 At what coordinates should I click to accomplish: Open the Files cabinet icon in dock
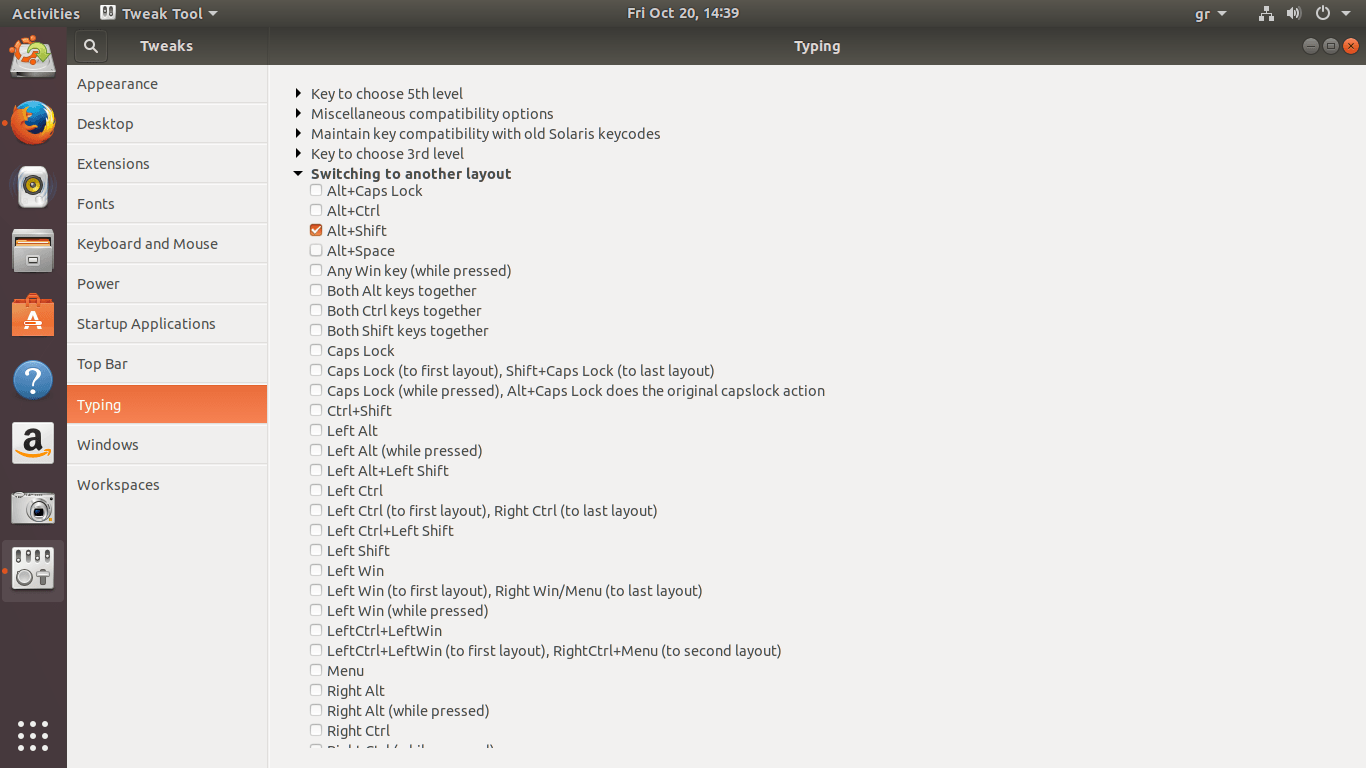pos(33,251)
